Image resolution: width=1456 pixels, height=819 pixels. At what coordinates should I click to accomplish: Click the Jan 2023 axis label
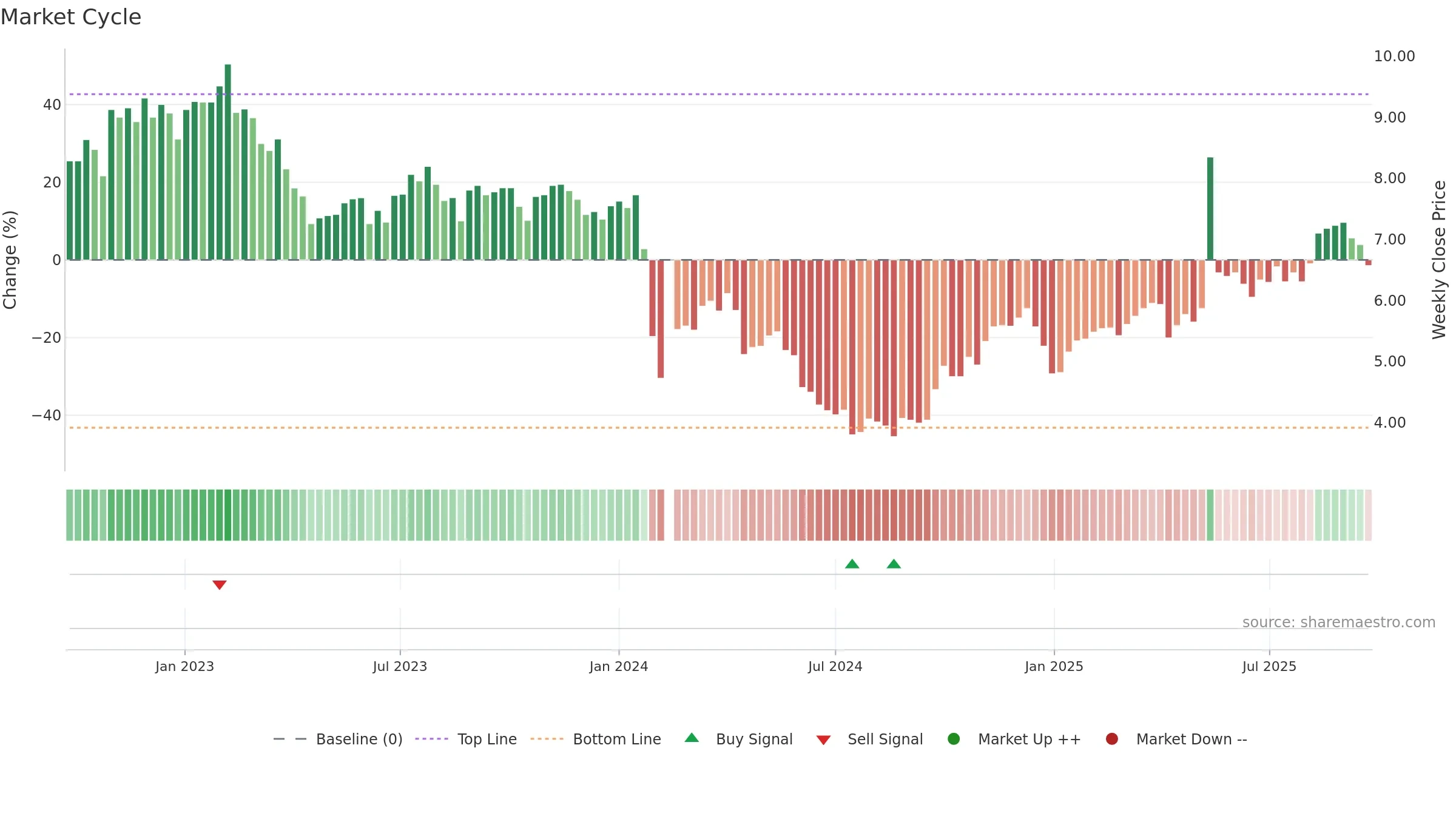[x=184, y=666]
